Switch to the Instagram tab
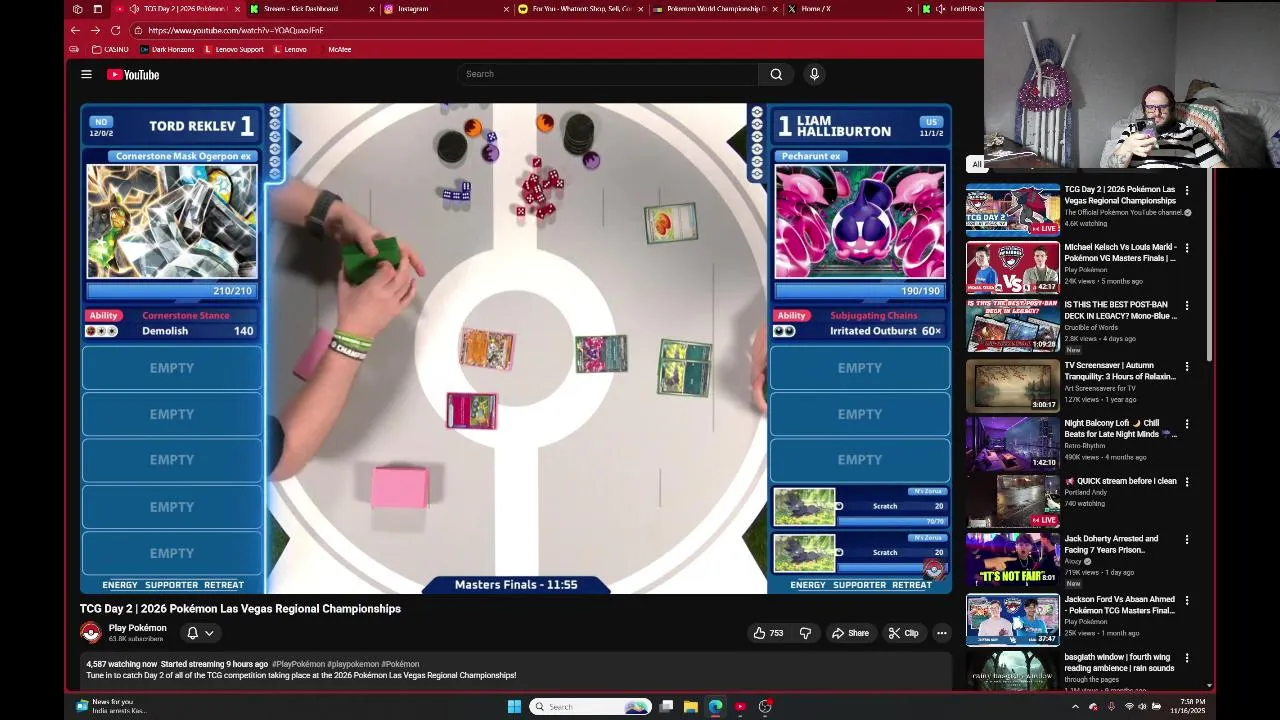Viewport: 1280px width, 720px height. 445,9
